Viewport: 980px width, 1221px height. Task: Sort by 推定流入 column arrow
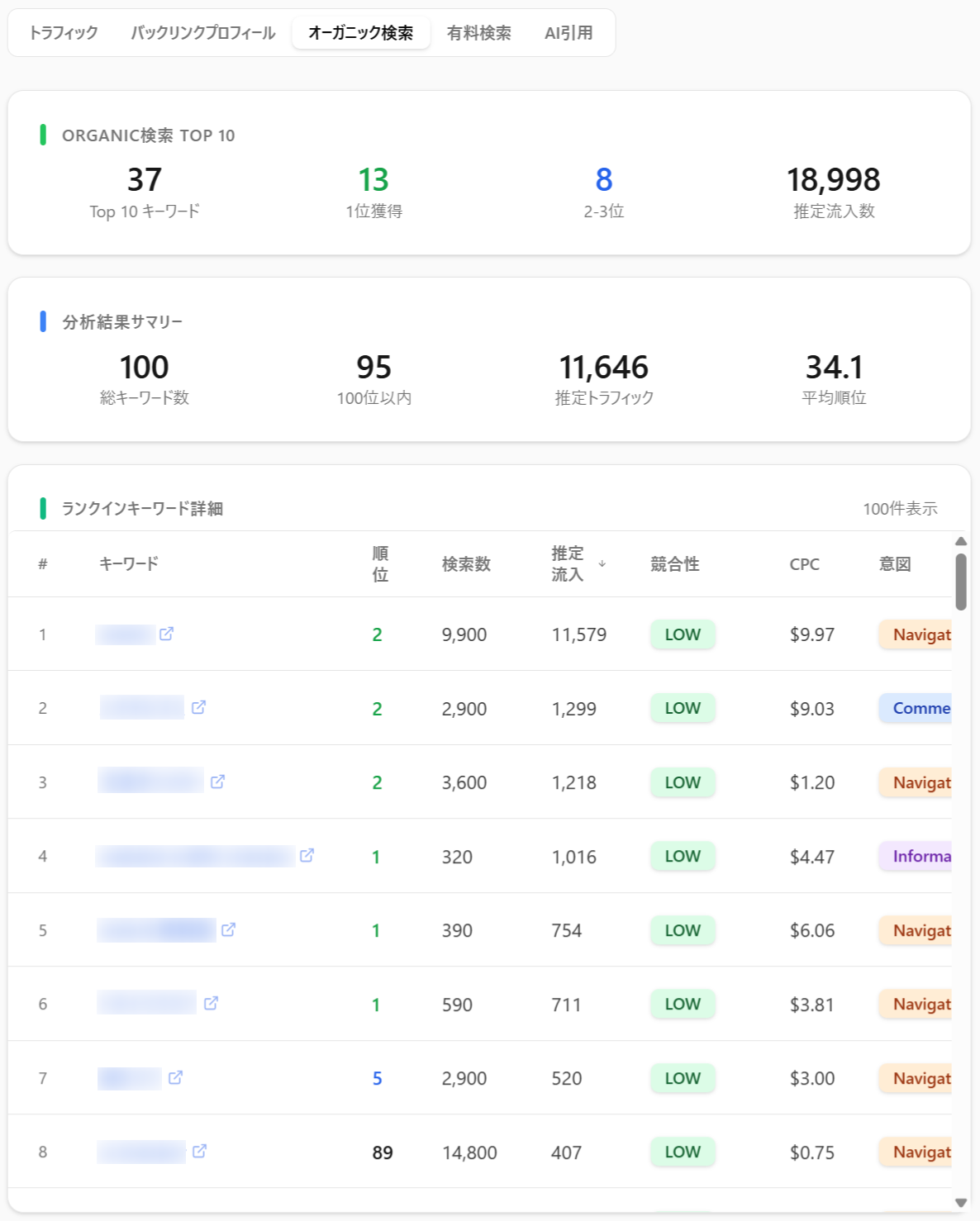602,563
